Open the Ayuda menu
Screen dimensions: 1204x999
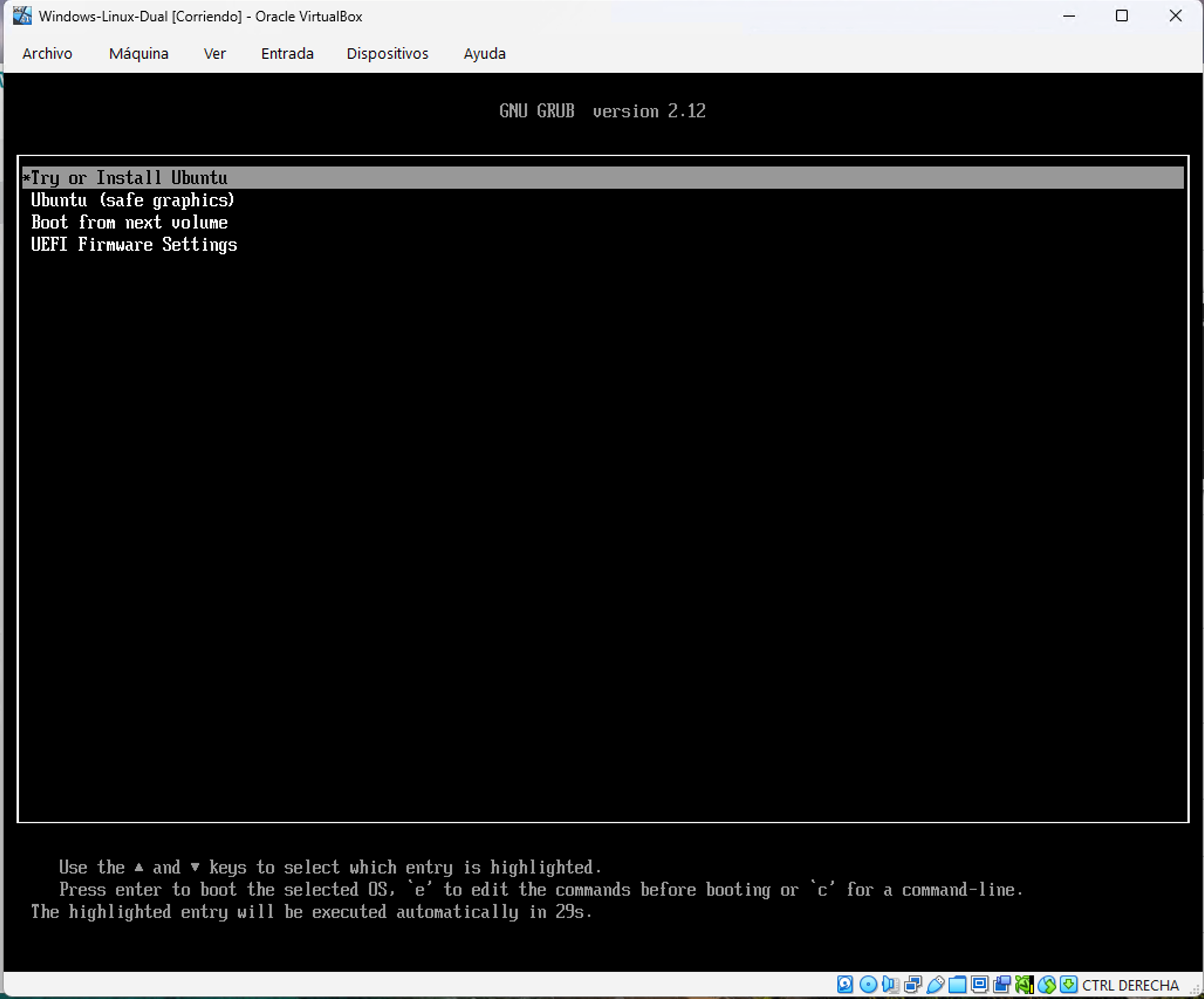[x=485, y=54]
